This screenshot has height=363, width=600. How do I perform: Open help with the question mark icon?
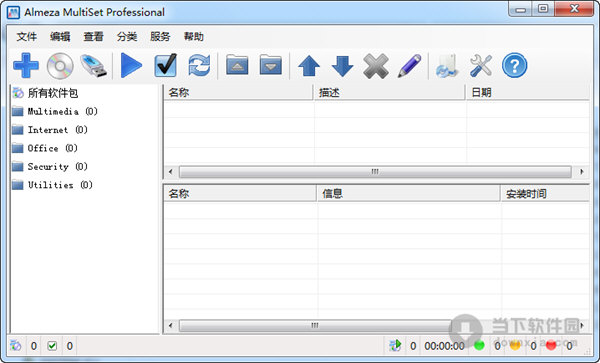pyautogui.click(x=514, y=65)
